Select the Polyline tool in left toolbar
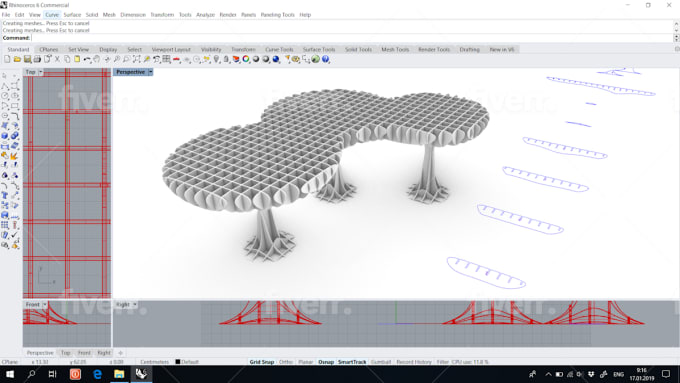Screen dimensions: 680x383 [5, 86]
